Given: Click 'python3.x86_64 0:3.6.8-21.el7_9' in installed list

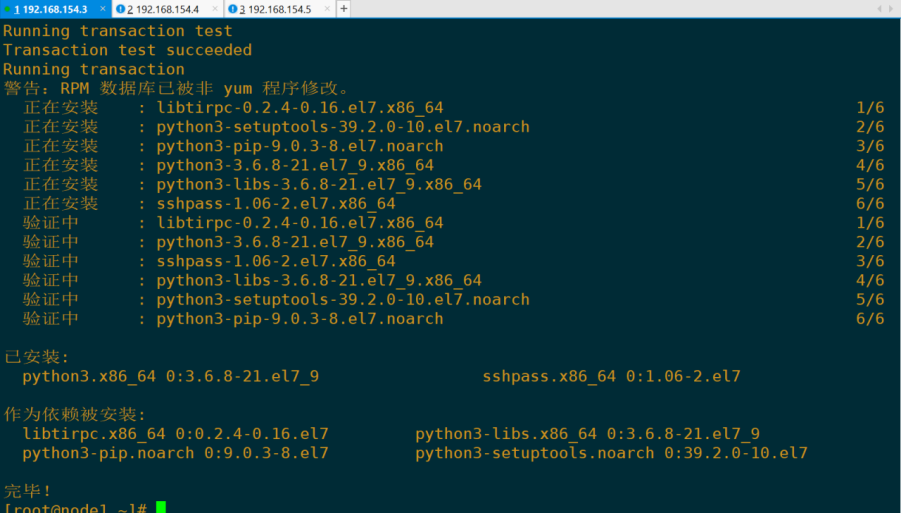Looking at the screenshot, I should pos(170,376).
